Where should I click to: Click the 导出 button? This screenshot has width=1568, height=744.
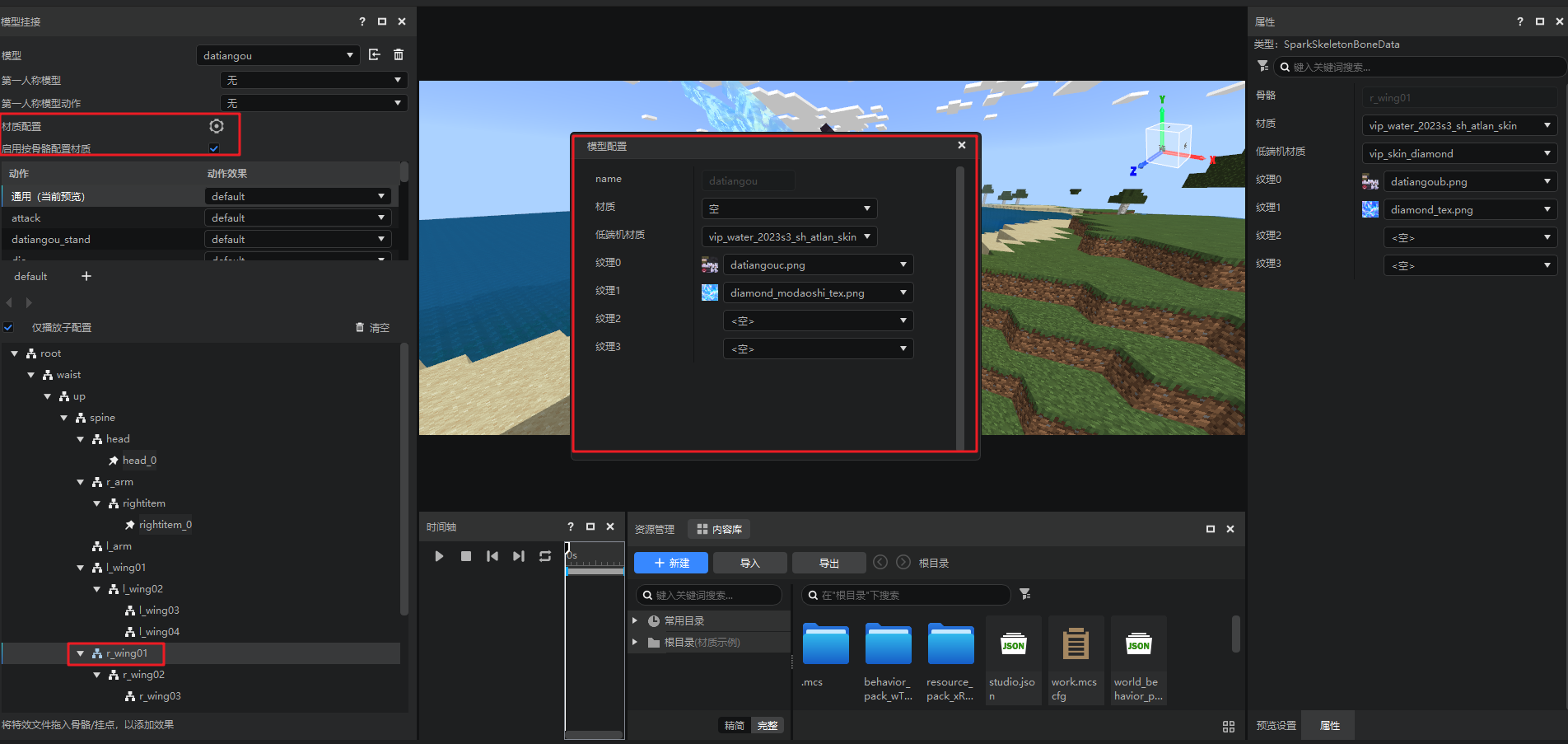pyautogui.click(x=829, y=563)
